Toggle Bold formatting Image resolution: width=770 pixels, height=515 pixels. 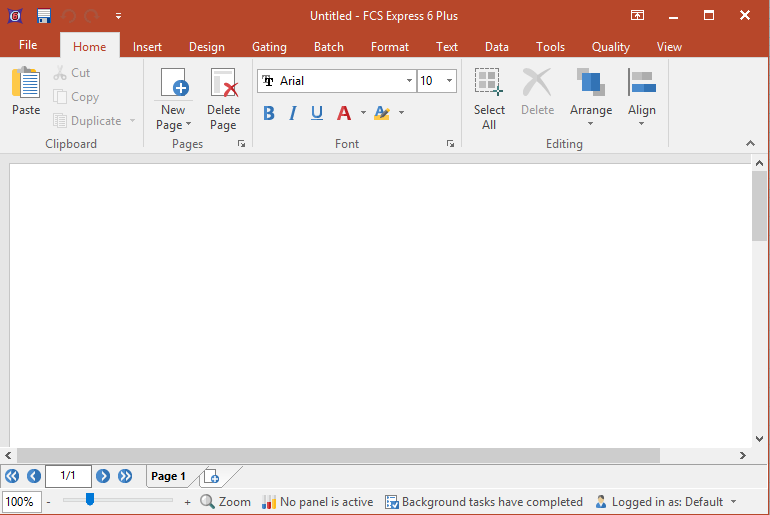pyautogui.click(x=269, y=113)
